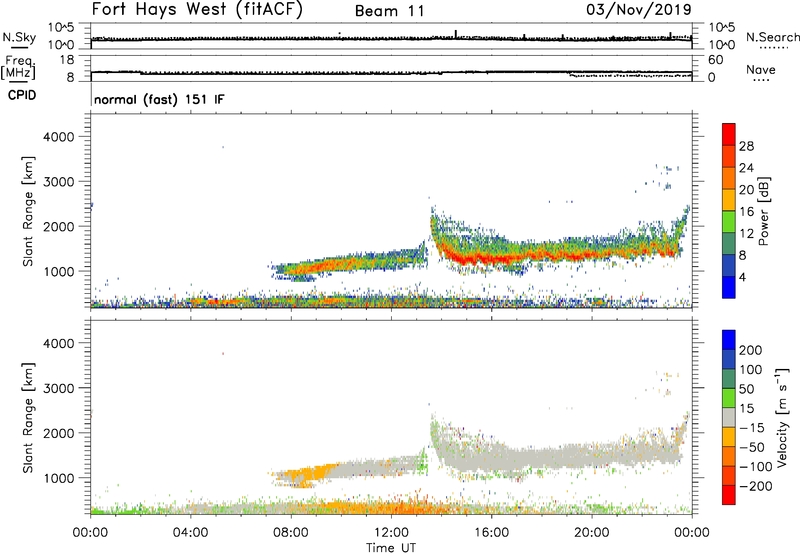
Task: Click the 'Time UT' axis title
Action: click(x=391, y=548)
